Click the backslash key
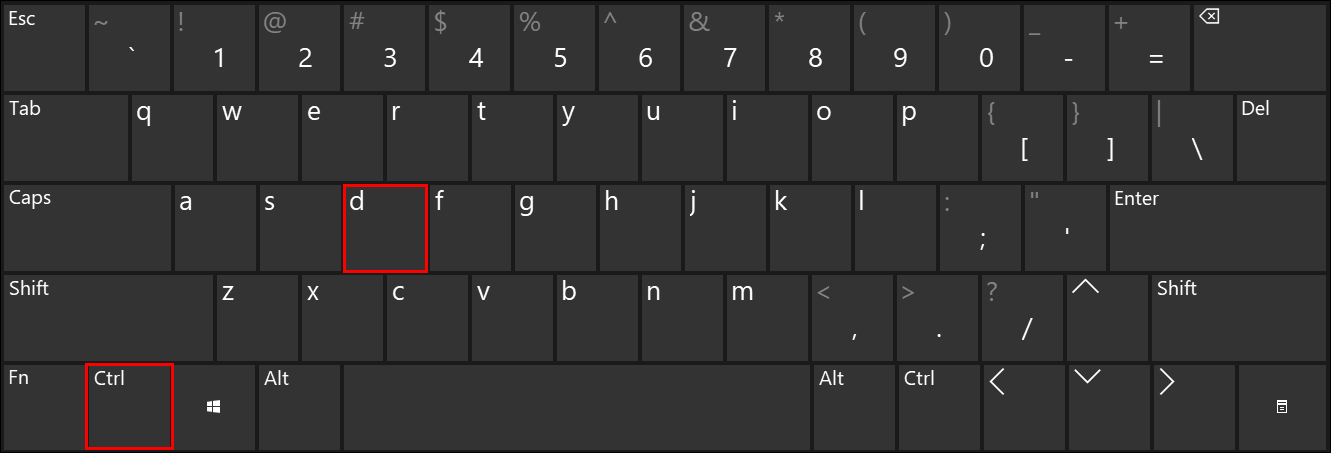The height and width of the screenshot is (453, 1331). tap(1193, 137)
